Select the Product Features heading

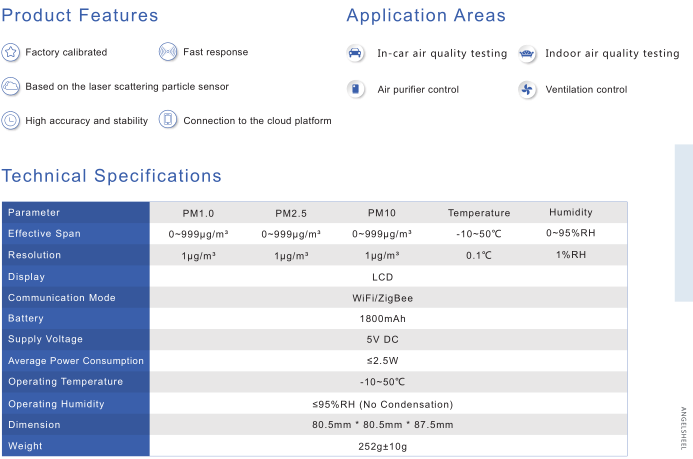tap(80, 15)
